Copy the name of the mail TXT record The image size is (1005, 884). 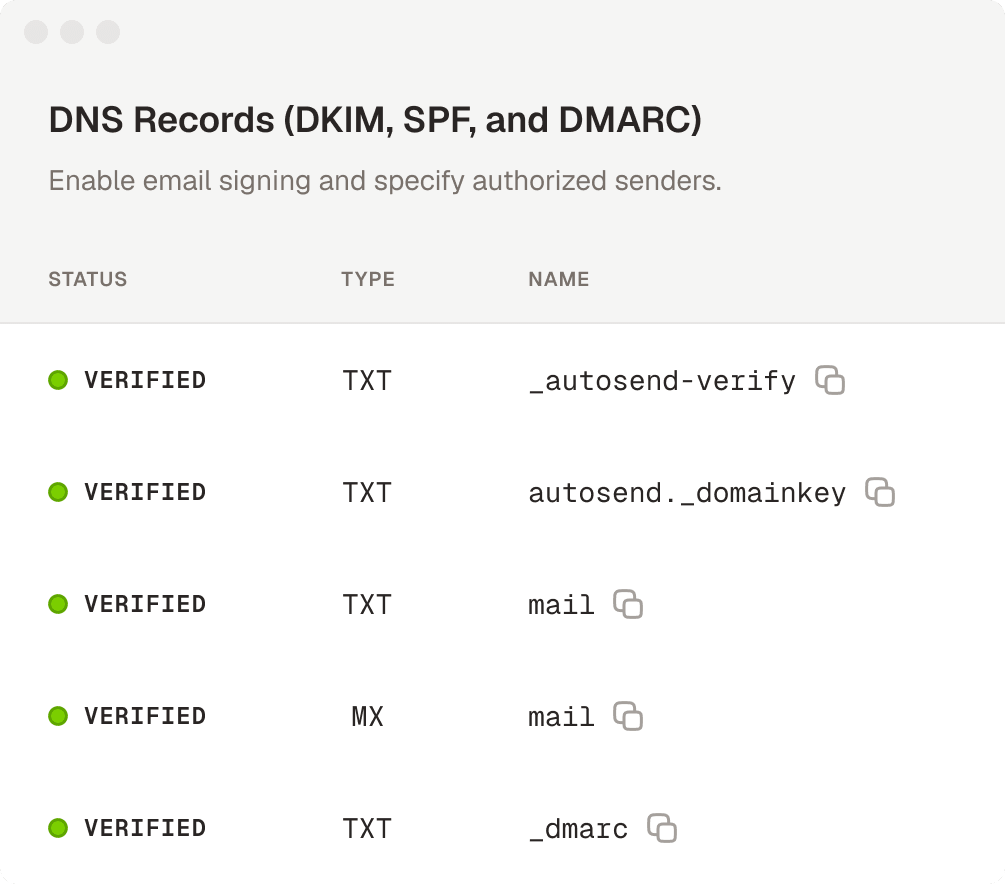[628, 604]
